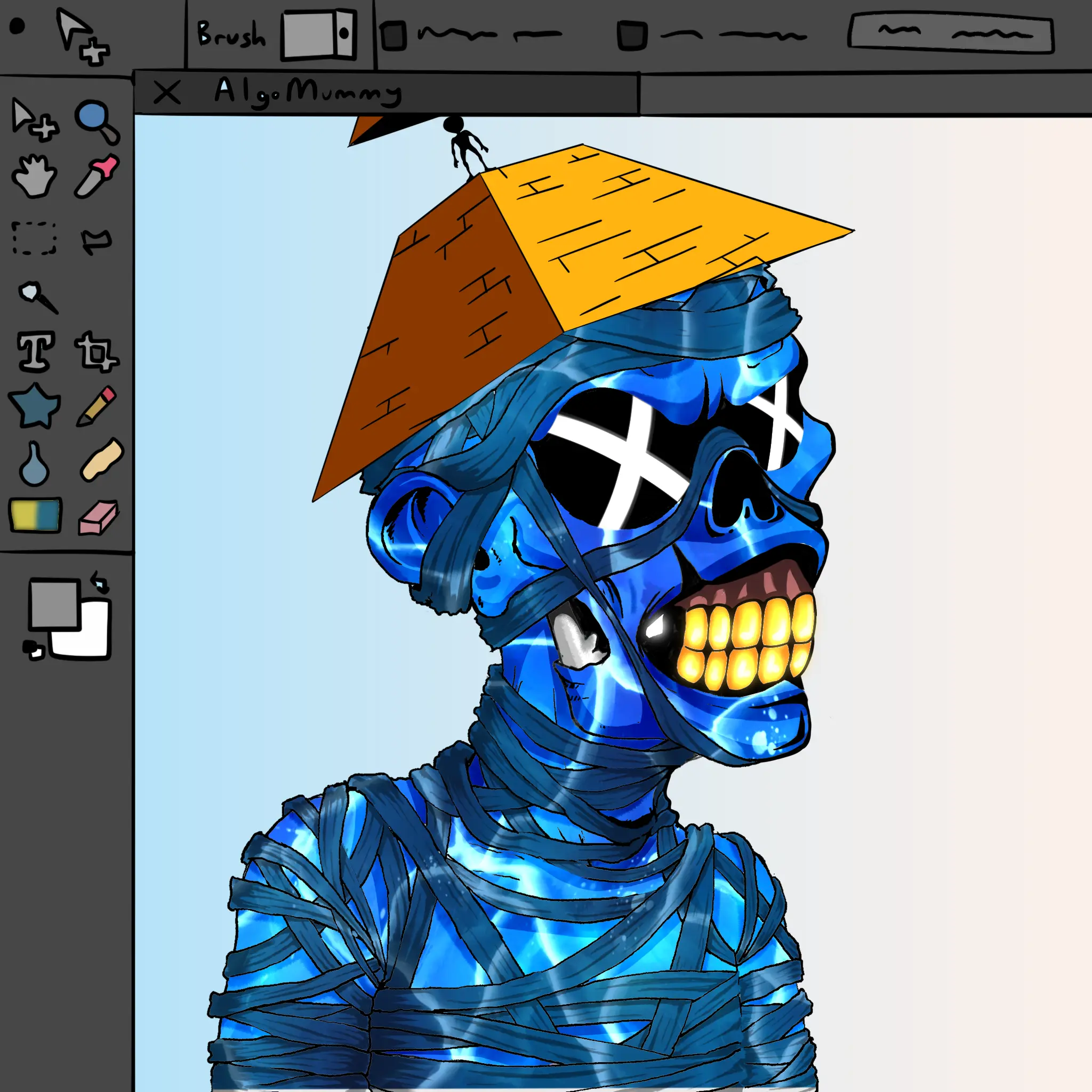Pick the Pencil tool
The width and height of the screenshot is (1092, 1092).
click(x=97, y=406)
